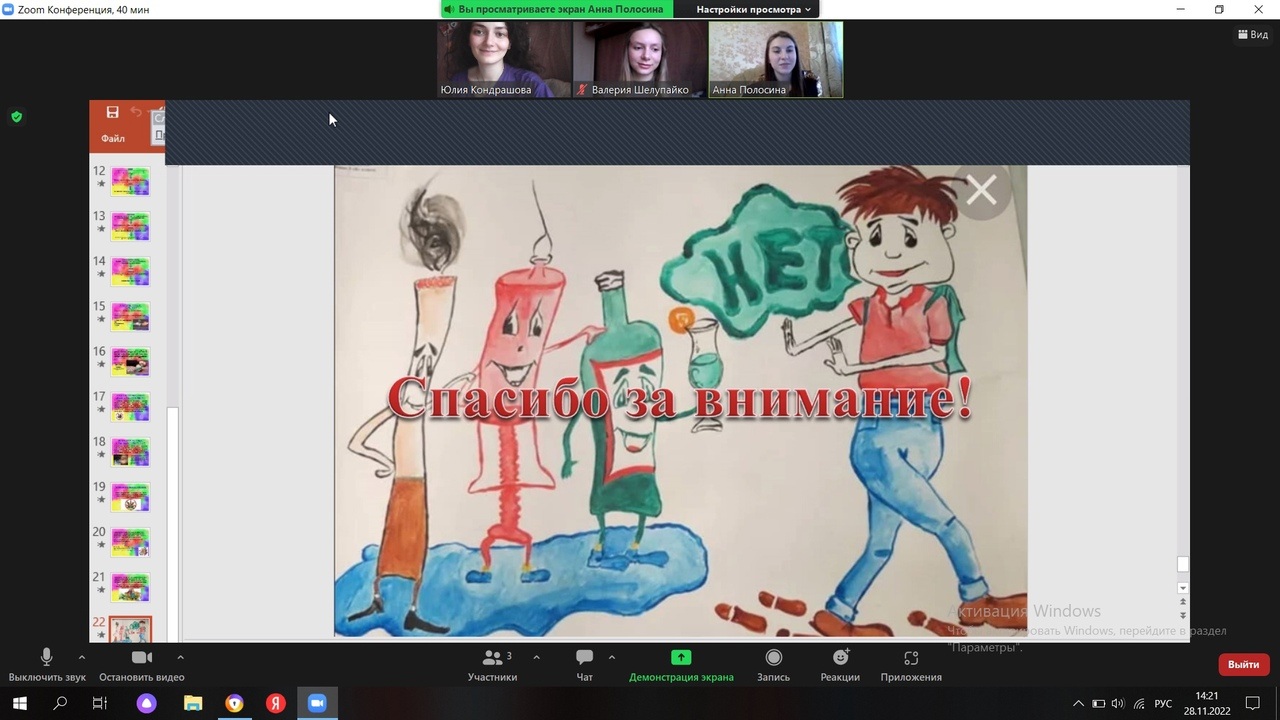The height and width of the screenshot is (720, 1280).
Task: Select slide 12 thumbnail
Action: coord(130,181)
